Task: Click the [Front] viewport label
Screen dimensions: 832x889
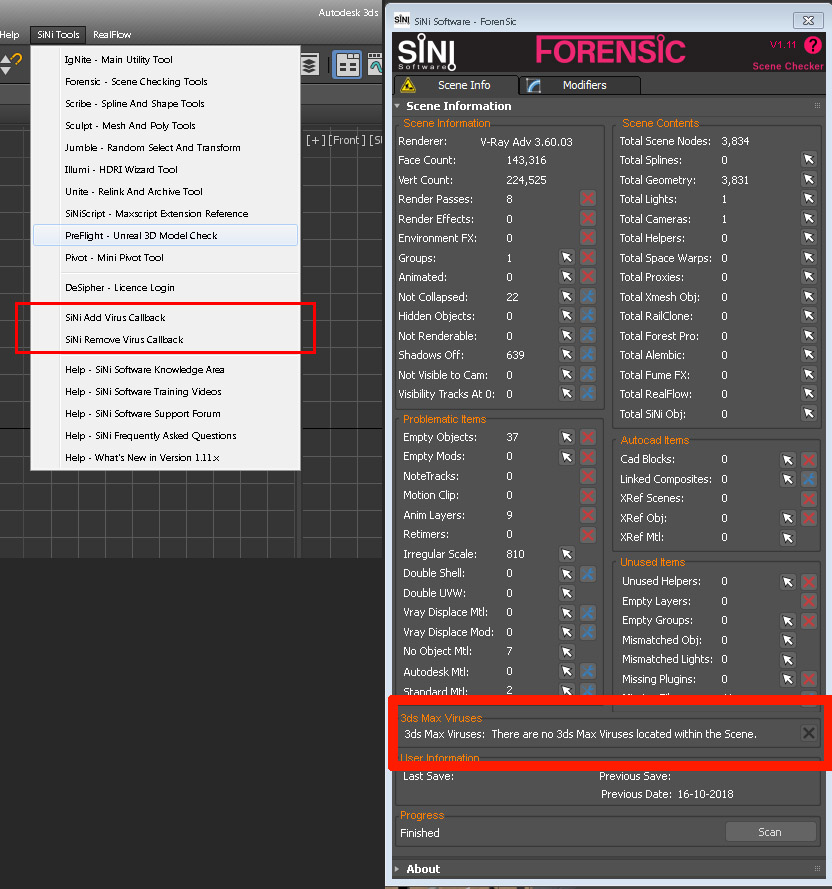Action: coord(347,140)
